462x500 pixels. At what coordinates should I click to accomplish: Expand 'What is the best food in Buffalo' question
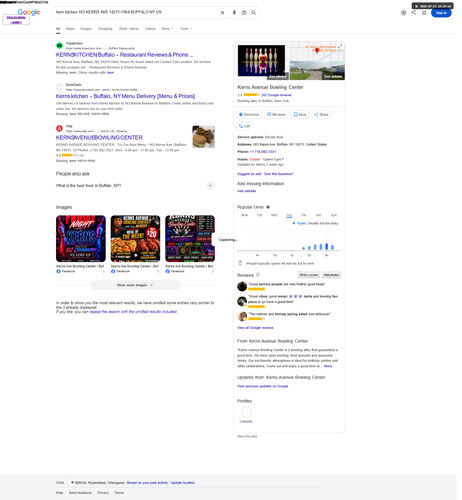(x=135, y=186)
